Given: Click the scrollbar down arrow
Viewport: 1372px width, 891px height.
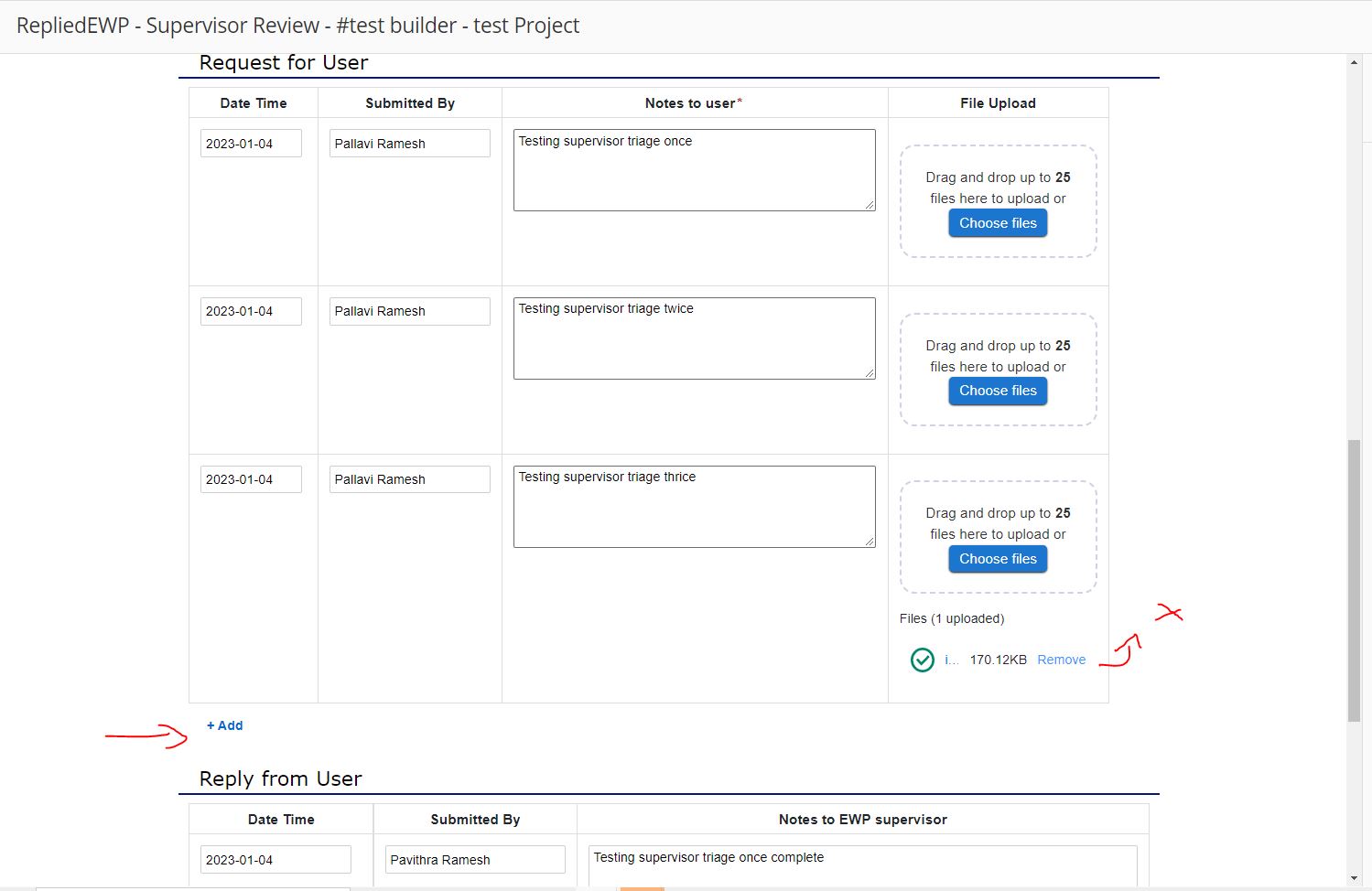Looking at the screenshot, I should (x=1354, y=878).
